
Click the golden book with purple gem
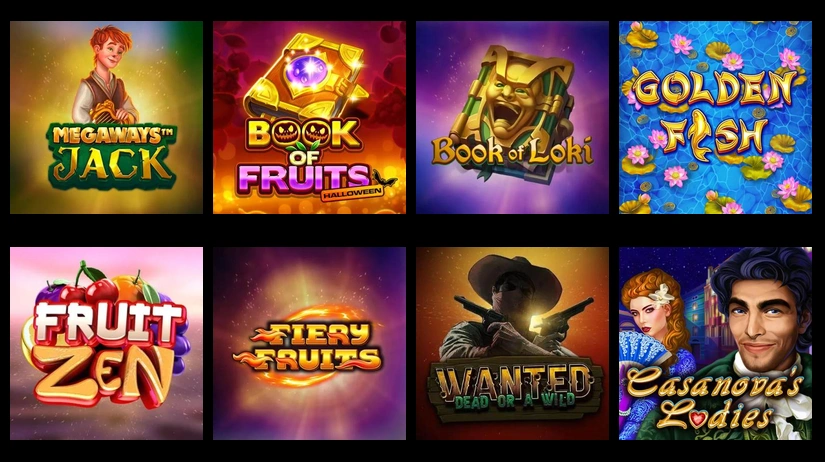pos(304,76)
